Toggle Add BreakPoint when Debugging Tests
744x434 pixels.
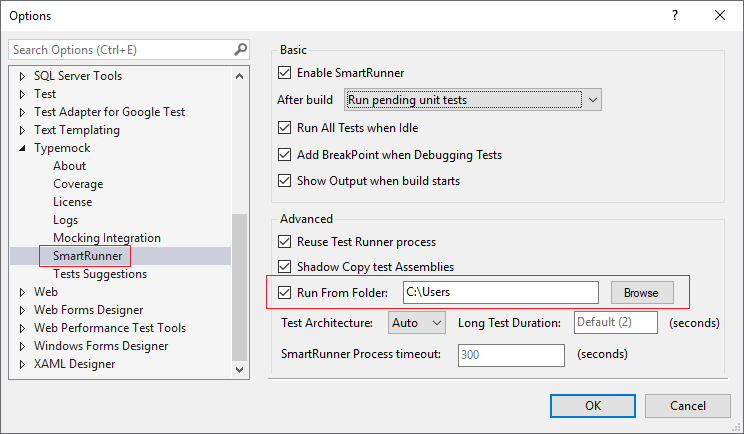click(284, 155)
